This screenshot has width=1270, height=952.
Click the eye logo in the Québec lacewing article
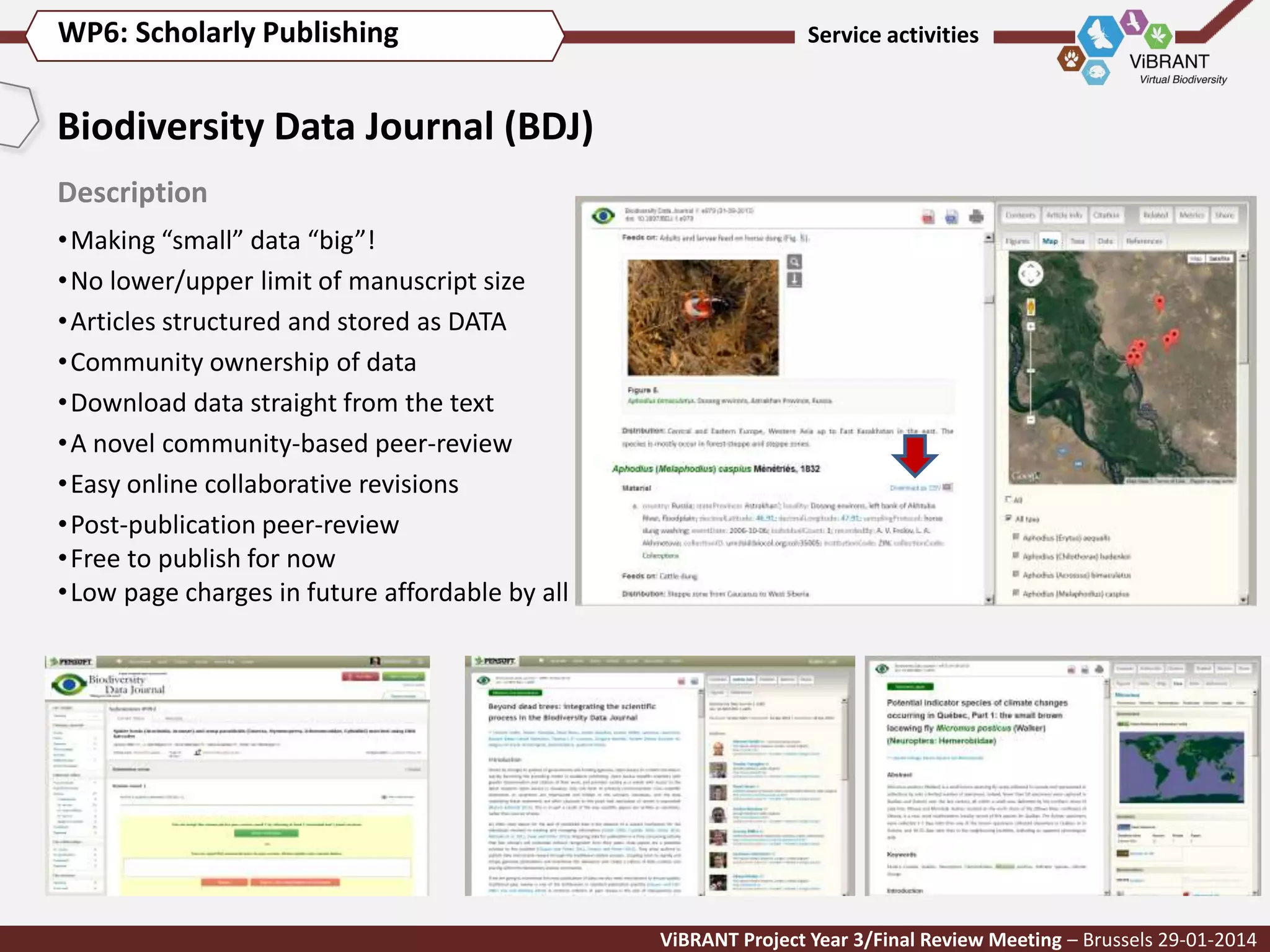coord(881,669)
